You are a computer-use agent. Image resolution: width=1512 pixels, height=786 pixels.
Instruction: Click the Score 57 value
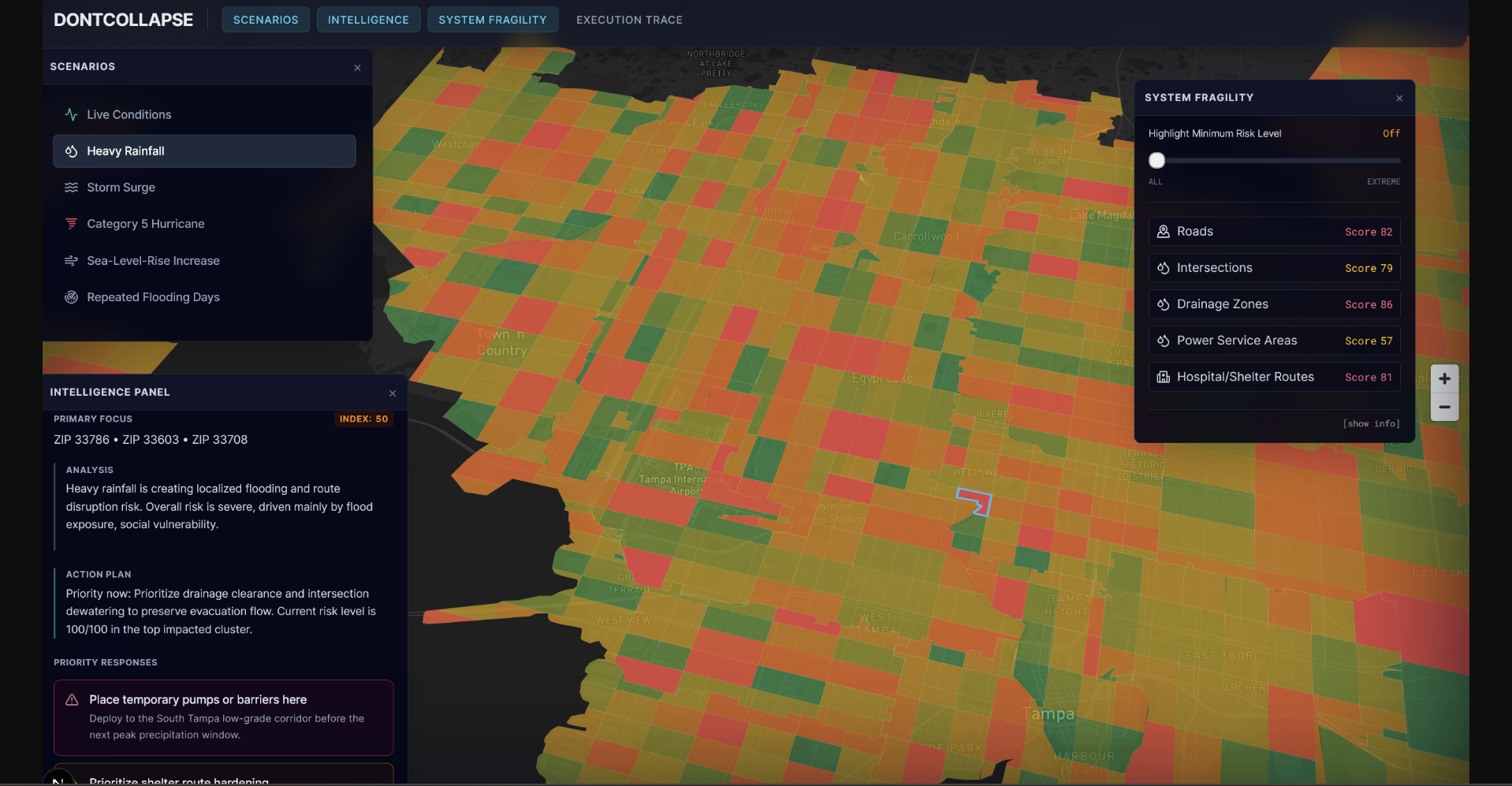click(1369, 341)
